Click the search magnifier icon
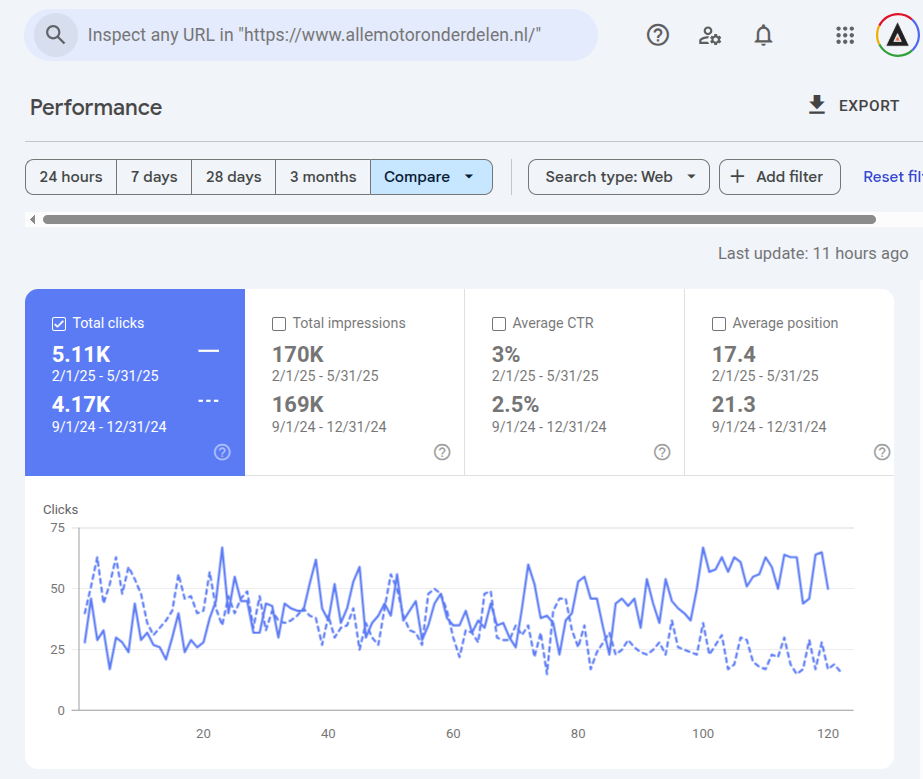 tap(55, 35)
